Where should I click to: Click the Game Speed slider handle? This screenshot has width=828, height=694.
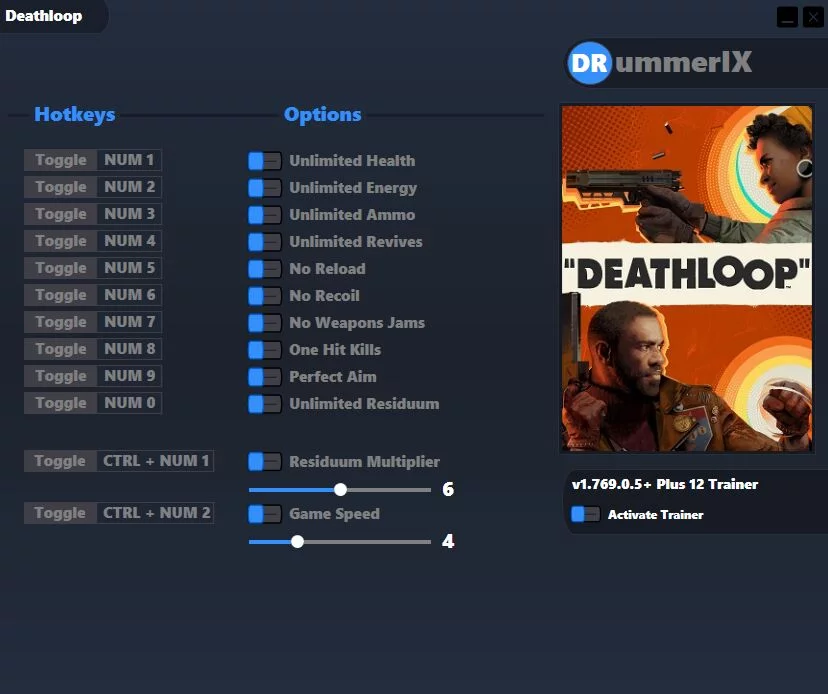(297, 541)
